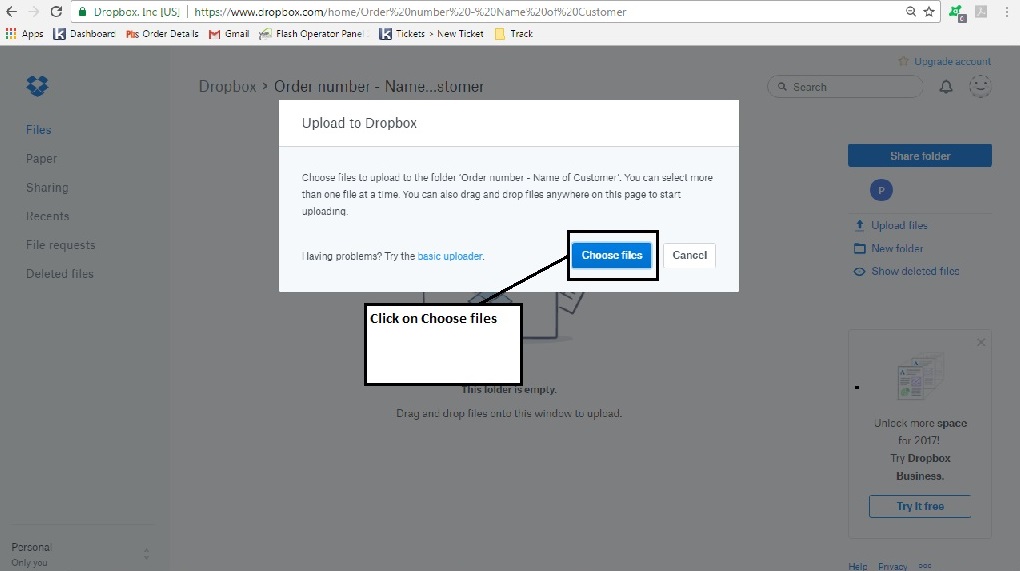Select Paper in the left sidebar
This screenshot has height=571, width=1020.
42,158
